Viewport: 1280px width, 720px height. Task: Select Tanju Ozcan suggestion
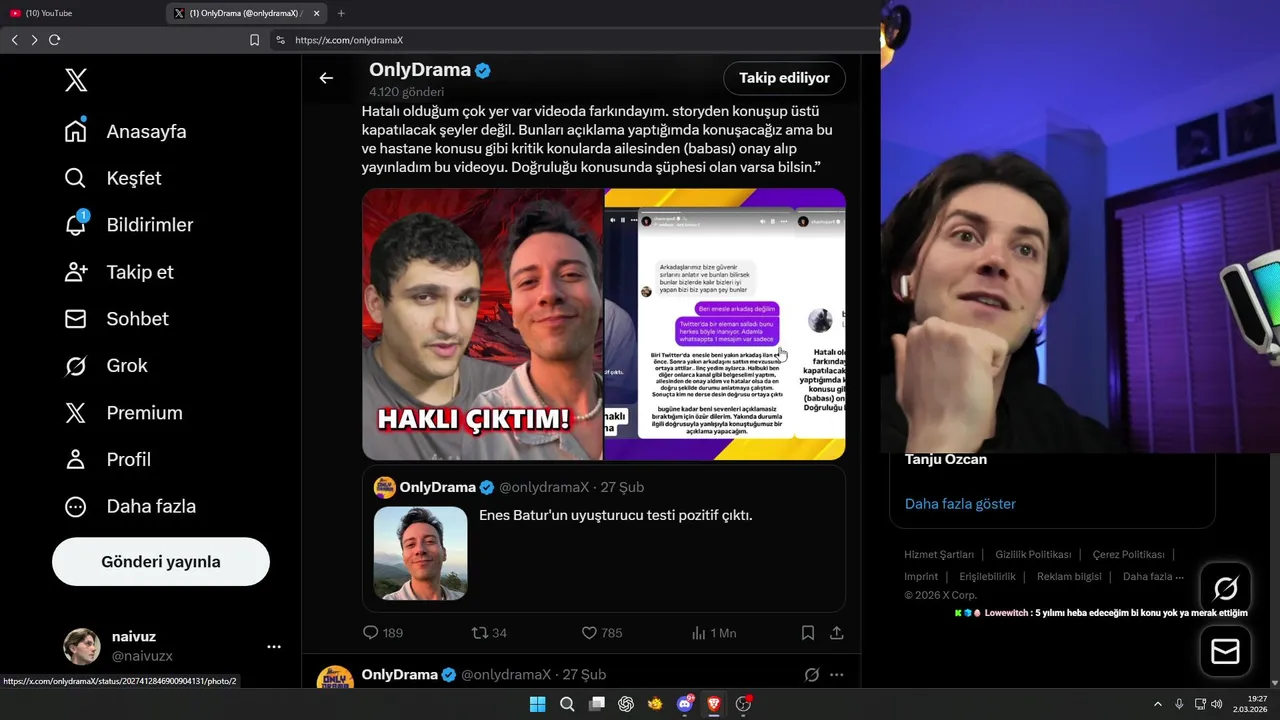[x=946, y=460]
